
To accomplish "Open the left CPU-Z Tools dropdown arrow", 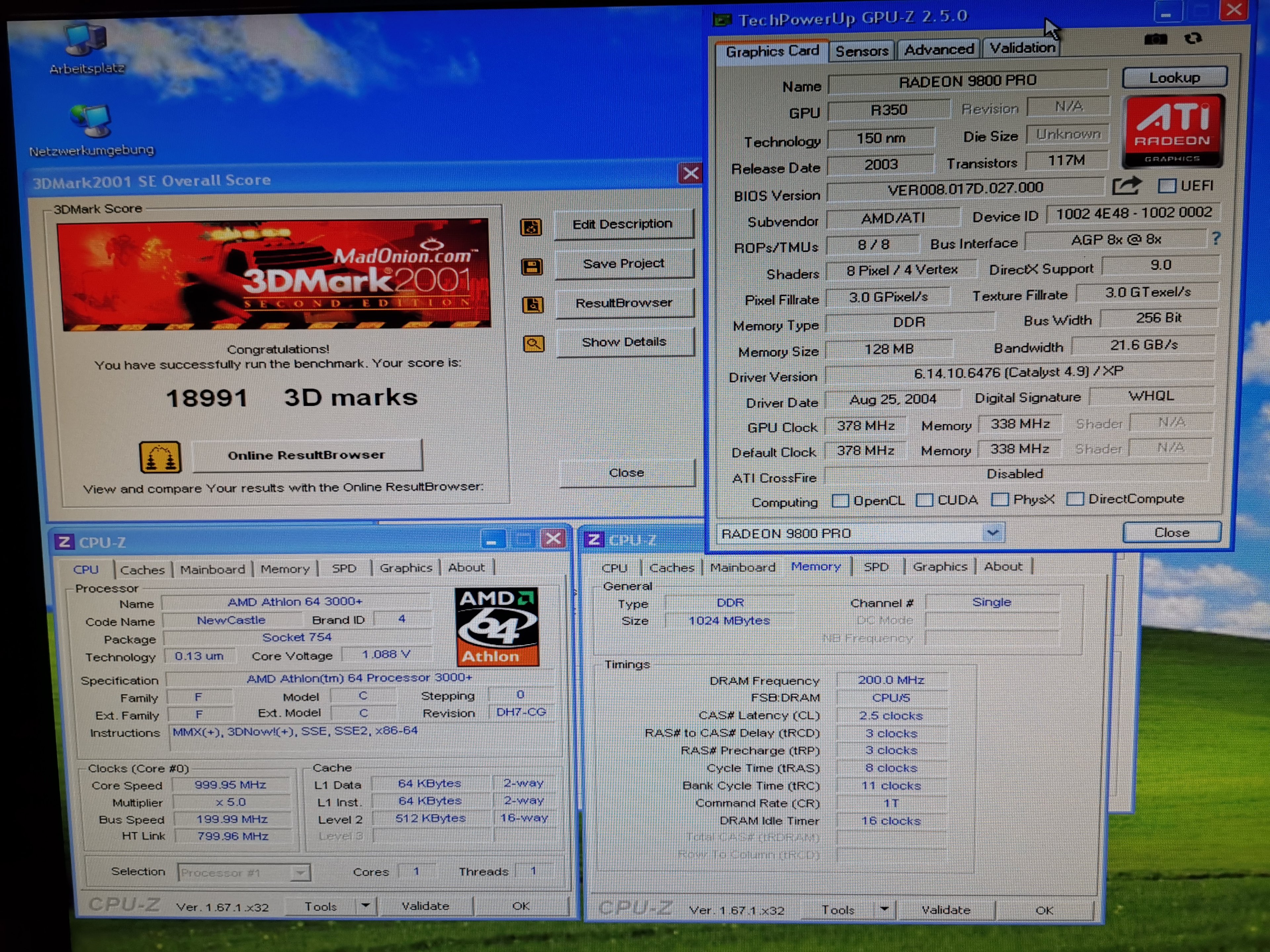I will point(365,905).
